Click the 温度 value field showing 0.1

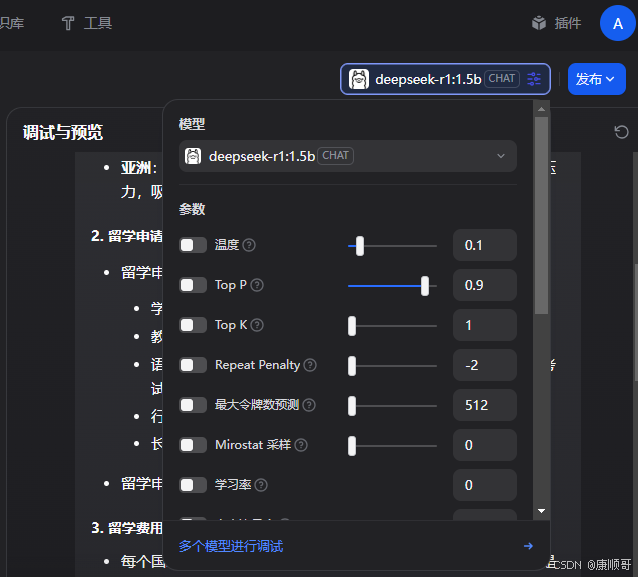pos(485,245)
